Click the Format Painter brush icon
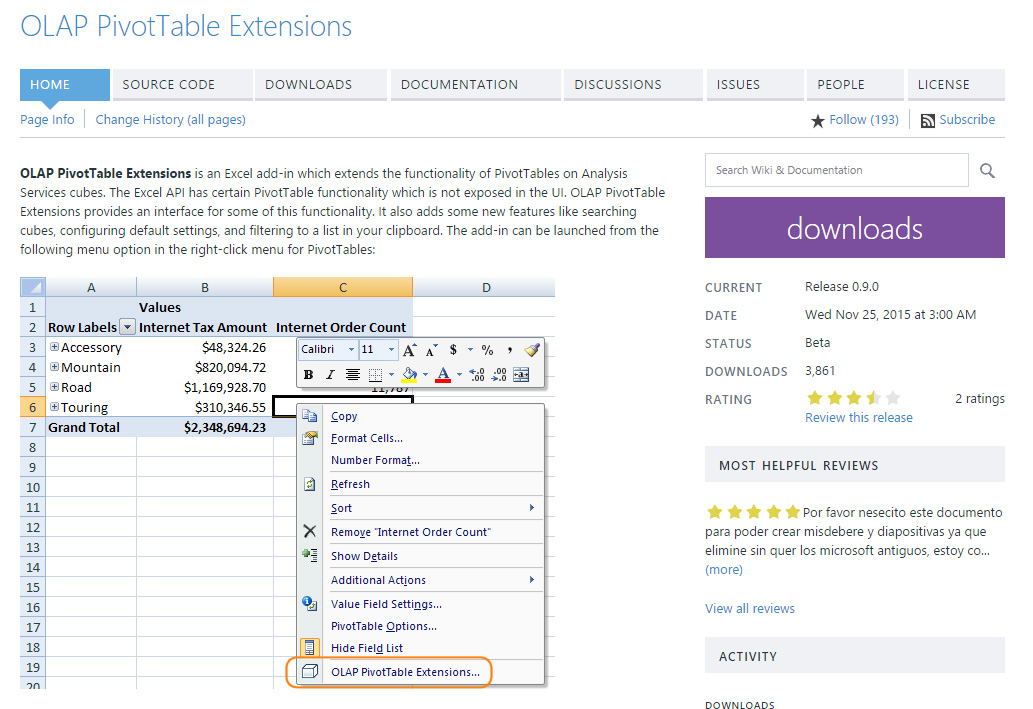The image size is (1033, 709). pyautogui.click(x=532, y=350)
